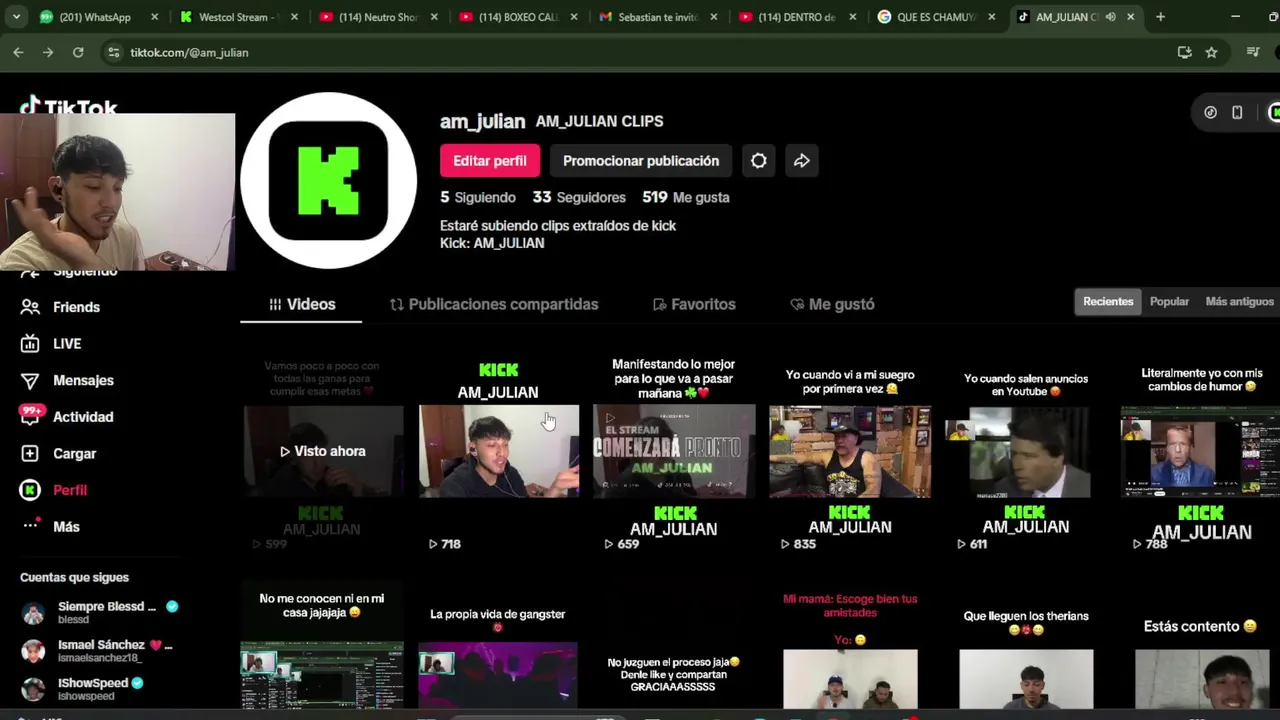Screen dimensions: 1280x720
Task: Expand the Más menu
Action: coord(66,527)
